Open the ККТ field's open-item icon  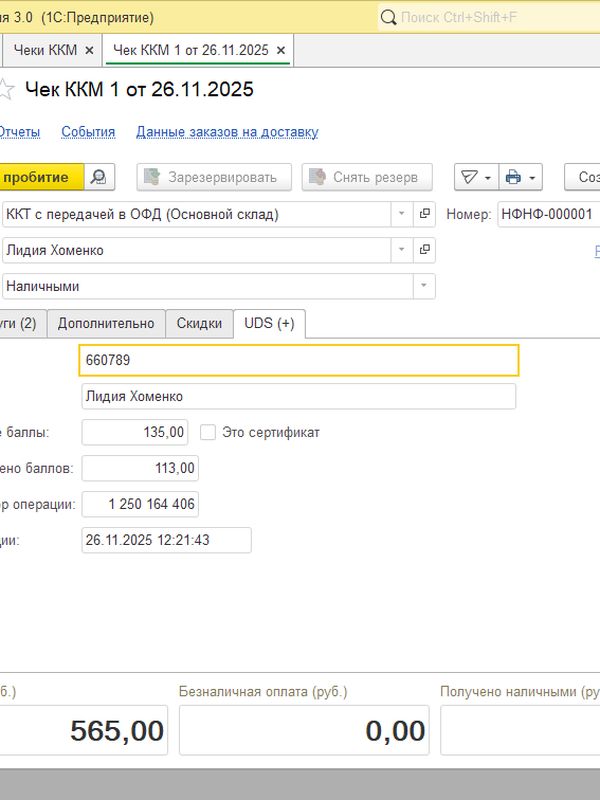pos(424,214)
